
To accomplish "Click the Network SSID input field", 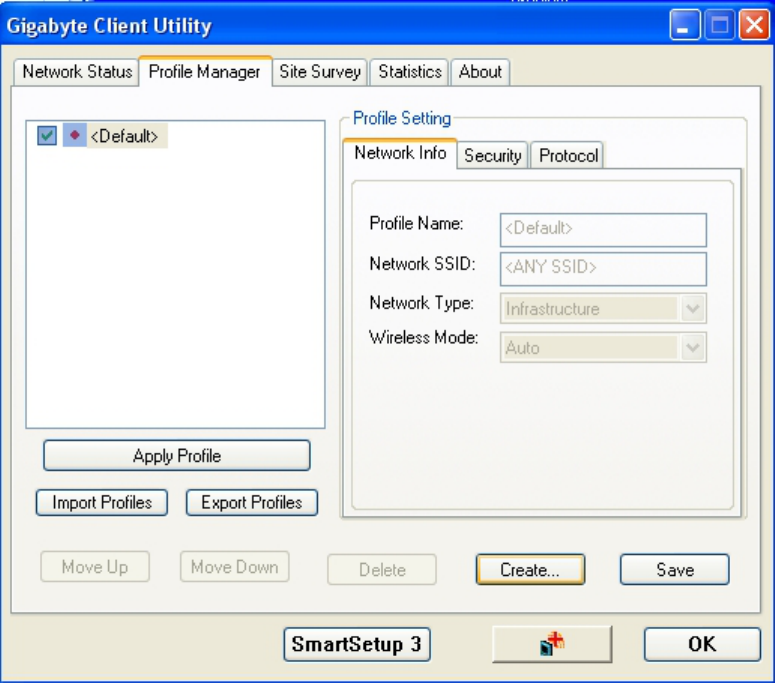I will pos(603,269).
